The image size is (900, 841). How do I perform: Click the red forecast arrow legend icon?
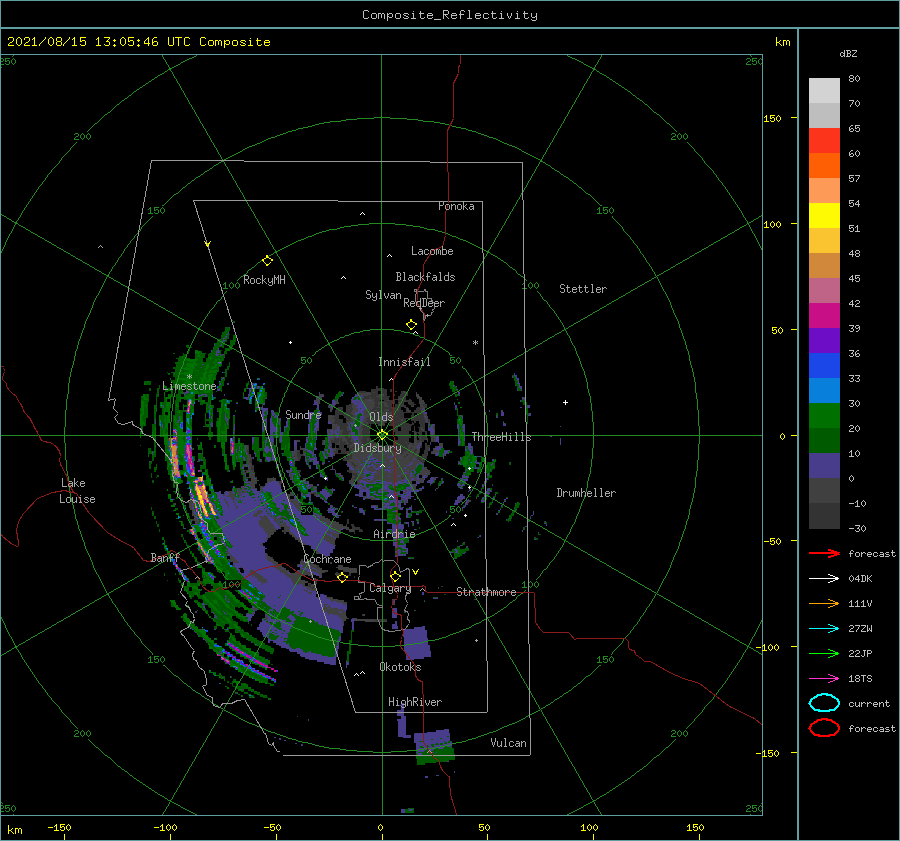[824, 553]
